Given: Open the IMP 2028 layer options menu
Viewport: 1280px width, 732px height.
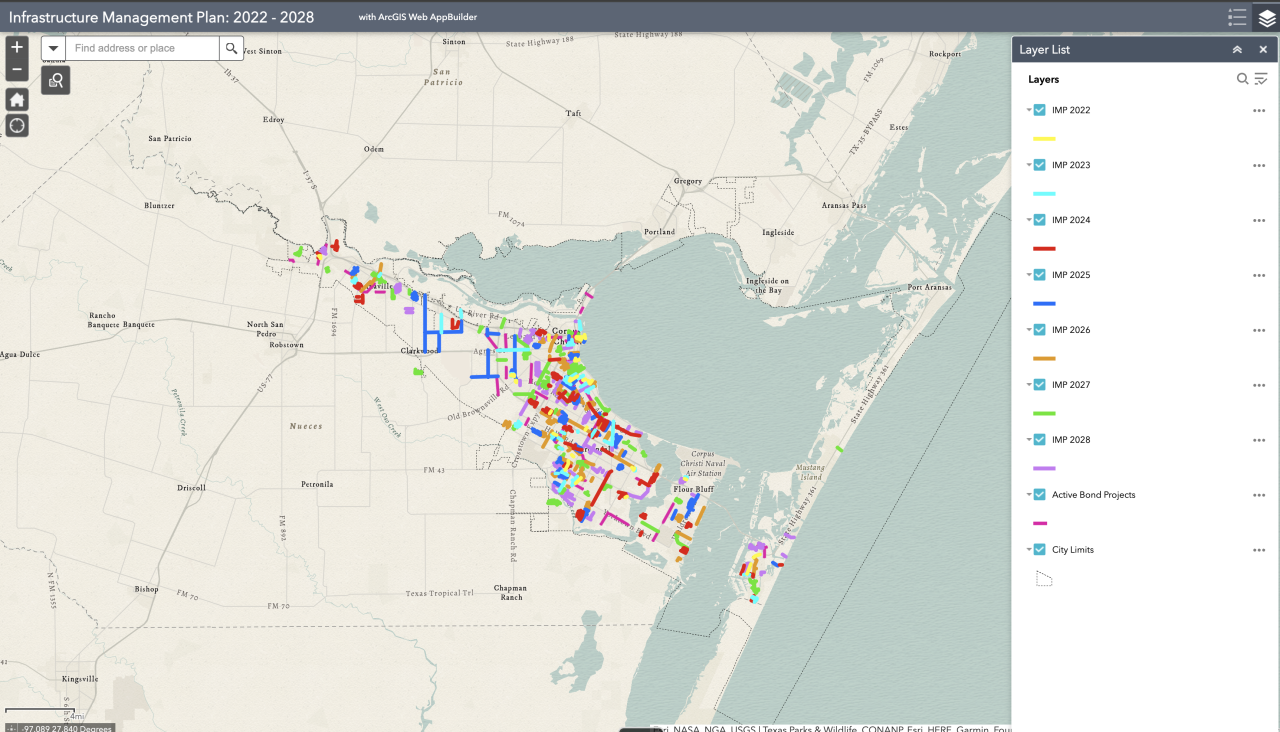Looking at the screenshot, I should pyautogui.click(x=1258, y=440).
